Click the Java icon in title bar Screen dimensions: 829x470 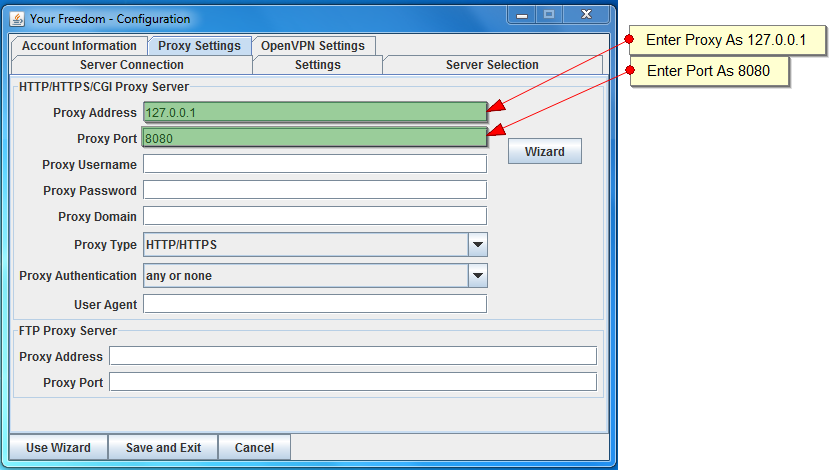point(17,19)
